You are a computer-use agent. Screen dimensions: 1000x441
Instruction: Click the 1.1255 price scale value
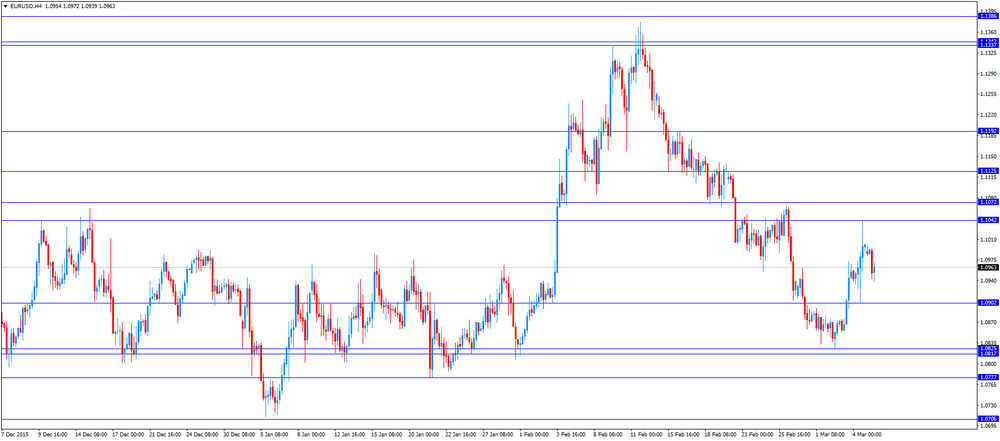pyautogui.click(x=988, y=94)
